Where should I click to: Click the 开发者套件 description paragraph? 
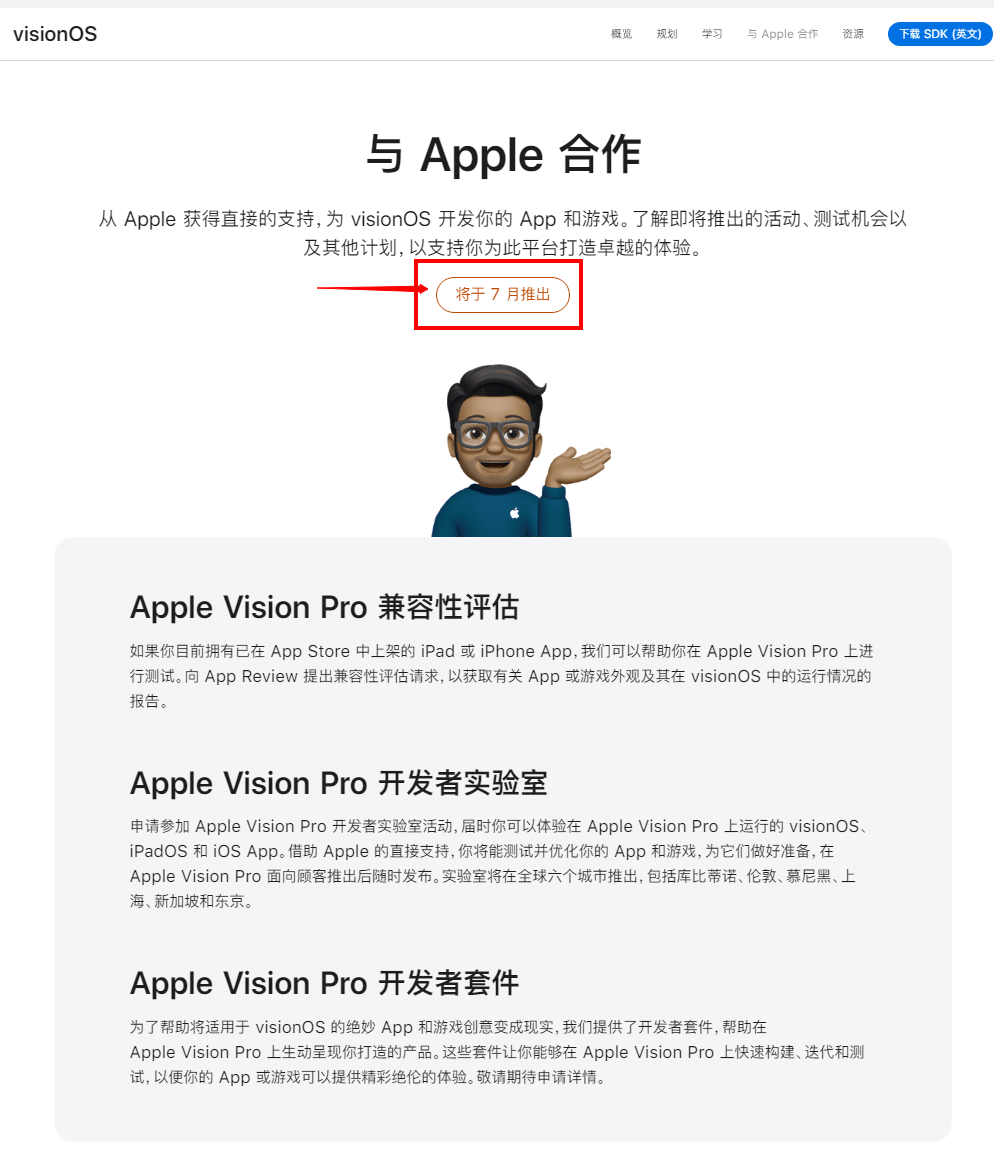tap(497, 1051)
